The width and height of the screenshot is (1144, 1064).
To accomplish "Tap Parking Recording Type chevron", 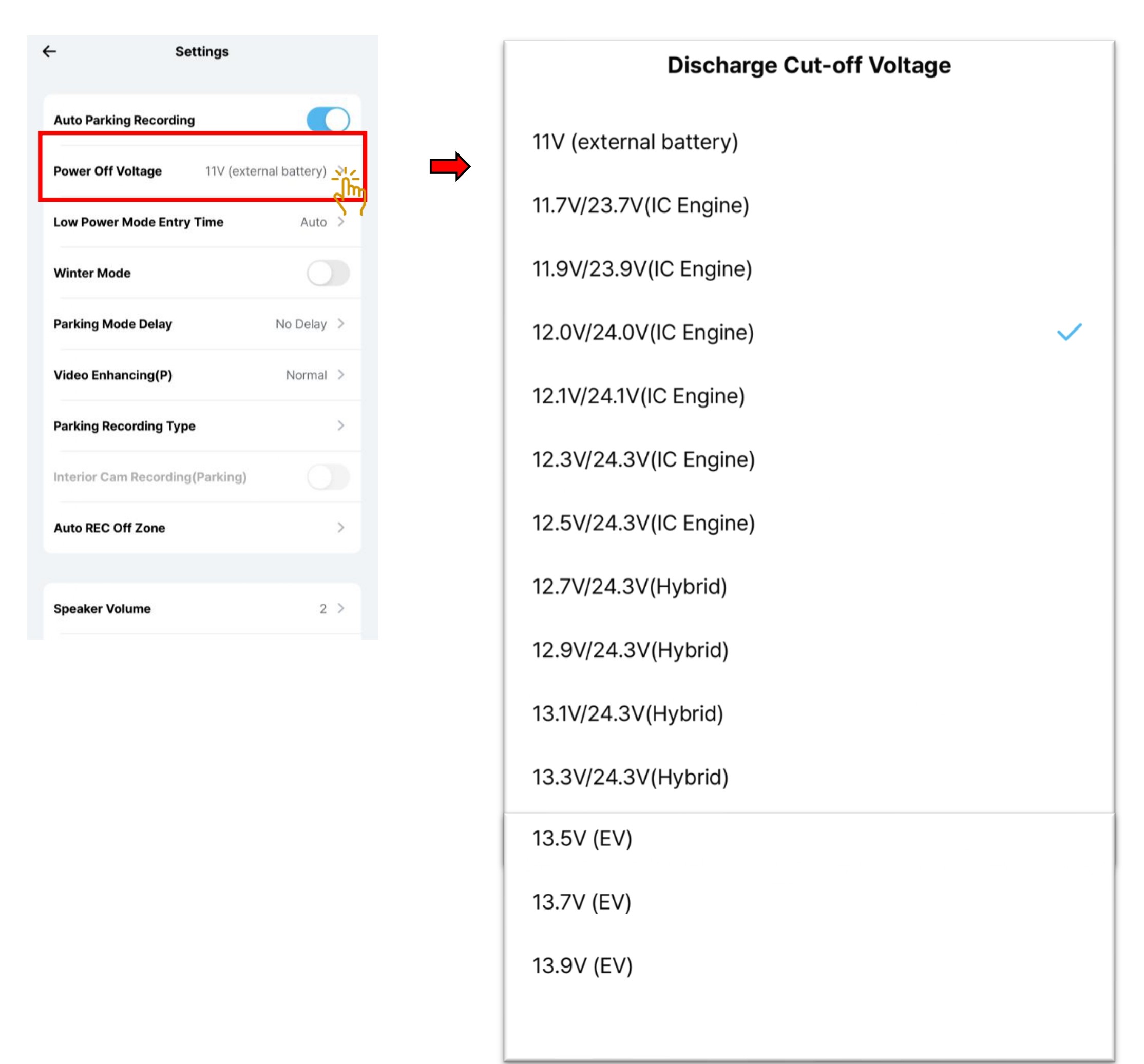I will (x=340, y=425).
